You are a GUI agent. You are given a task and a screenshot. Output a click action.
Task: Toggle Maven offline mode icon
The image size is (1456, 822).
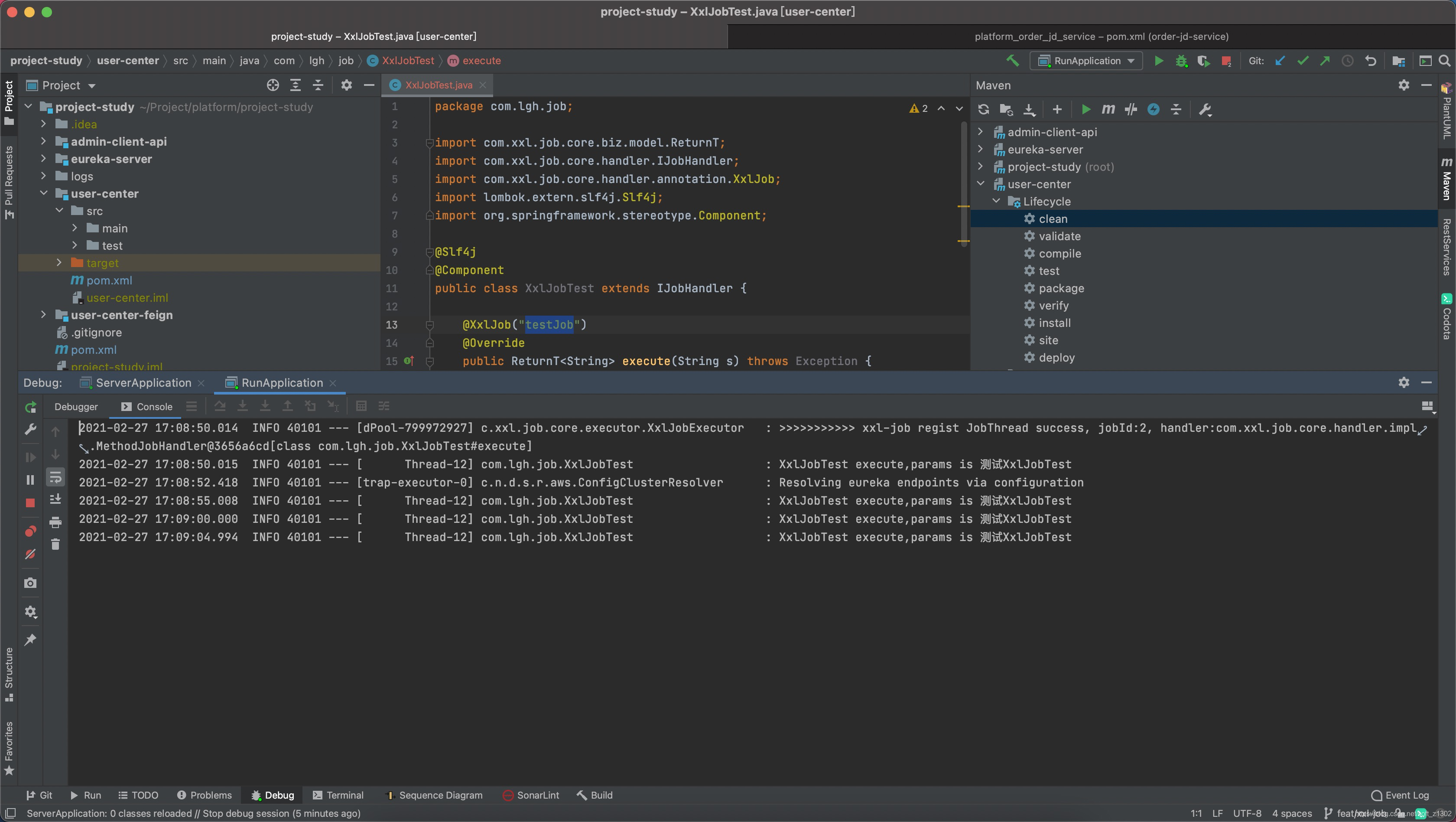tap(1131, 109)
